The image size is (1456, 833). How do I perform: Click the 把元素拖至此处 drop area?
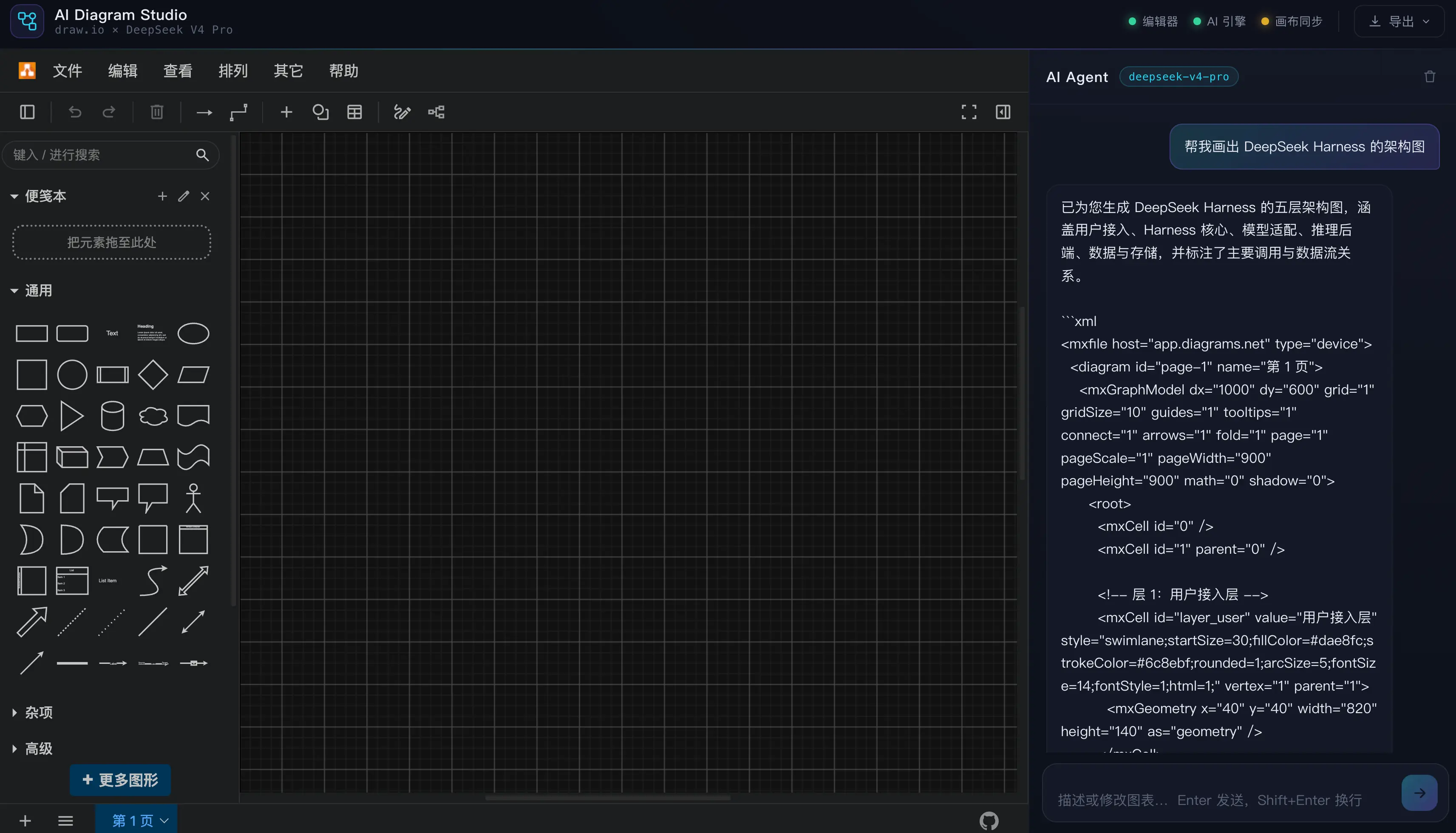pos(112,242)
